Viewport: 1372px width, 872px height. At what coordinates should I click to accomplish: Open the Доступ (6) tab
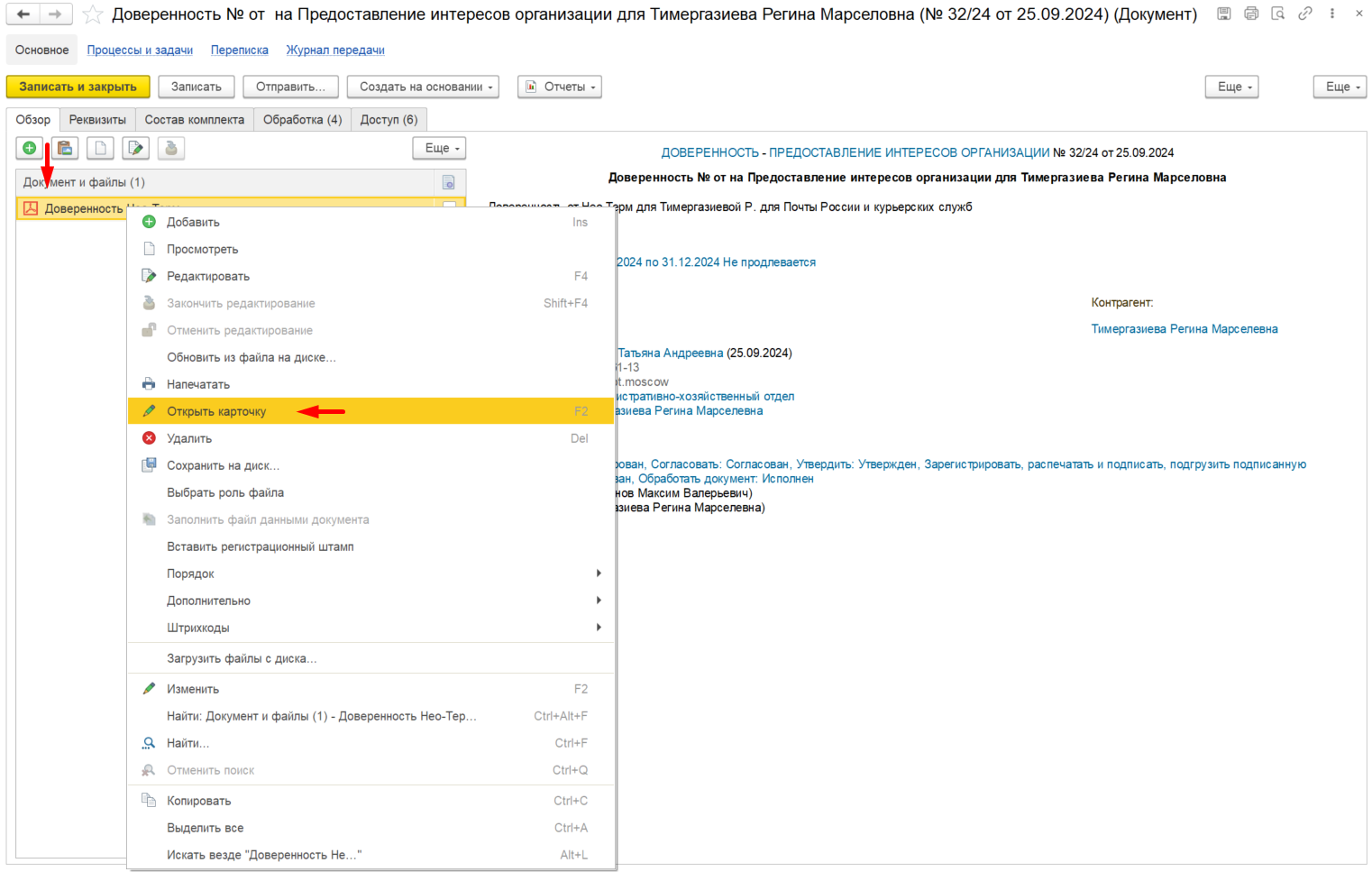[389, 120]
